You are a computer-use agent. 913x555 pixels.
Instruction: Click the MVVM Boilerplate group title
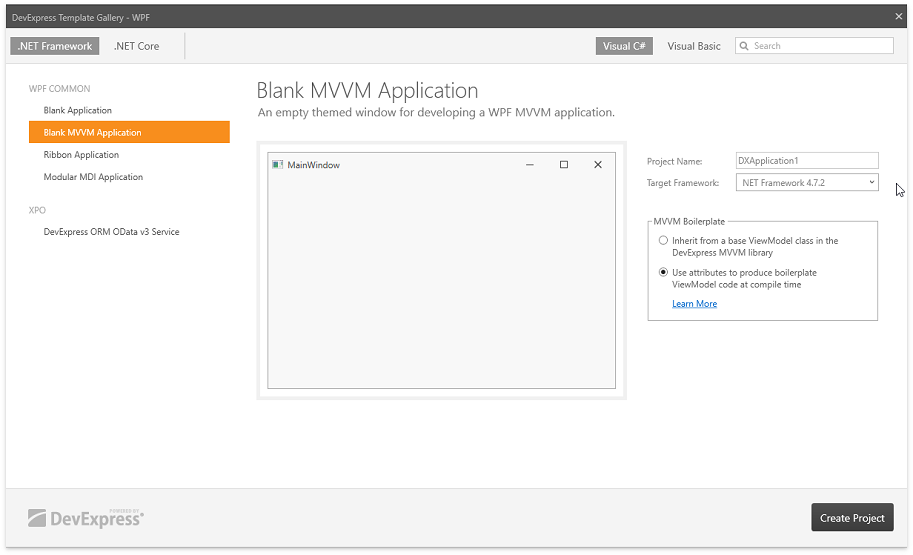[689, 221]
